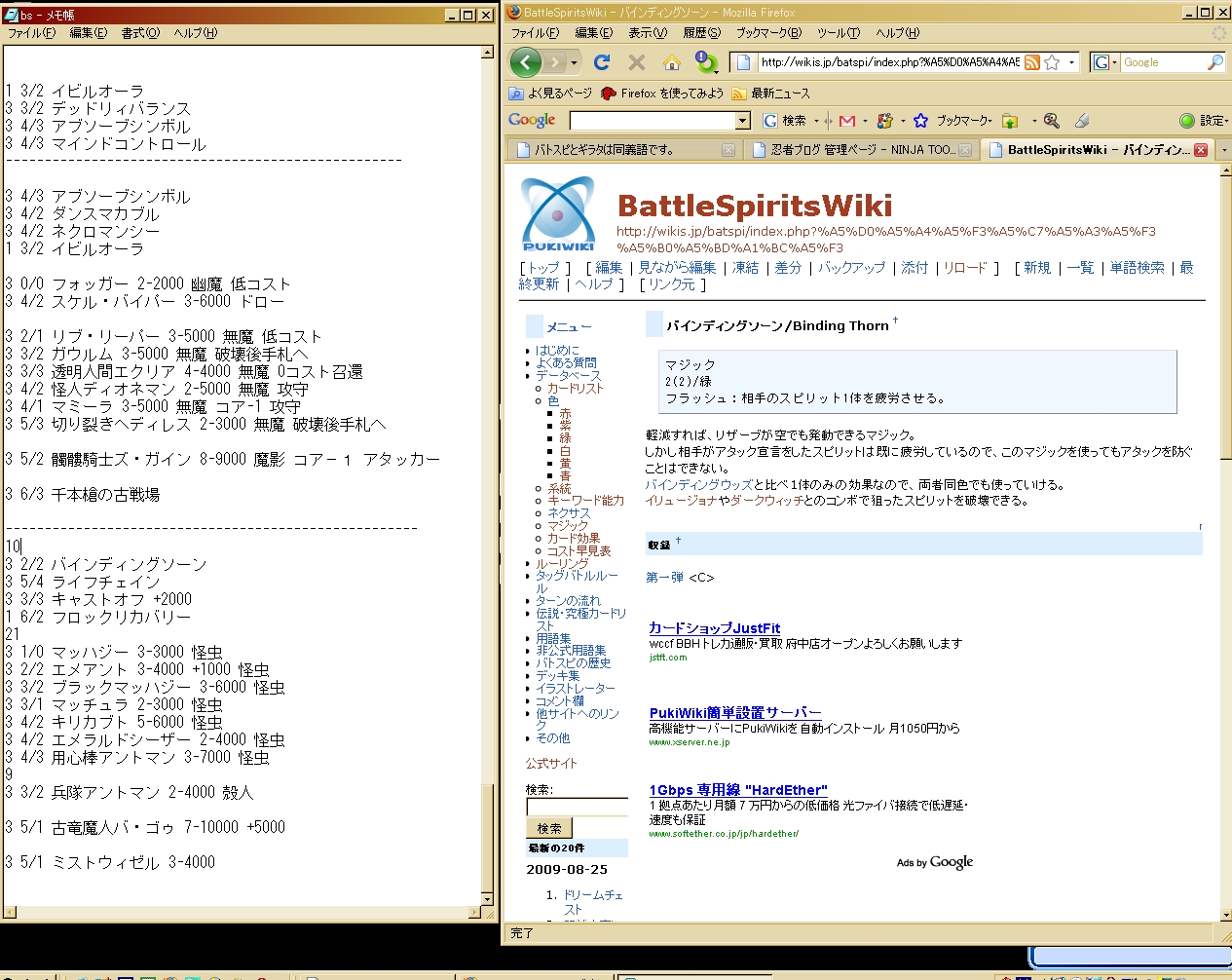Switch to tab 忍者ブログ 管理ページ
Image resolution: width=1232 pixels, height=980 pixels.
860,150
